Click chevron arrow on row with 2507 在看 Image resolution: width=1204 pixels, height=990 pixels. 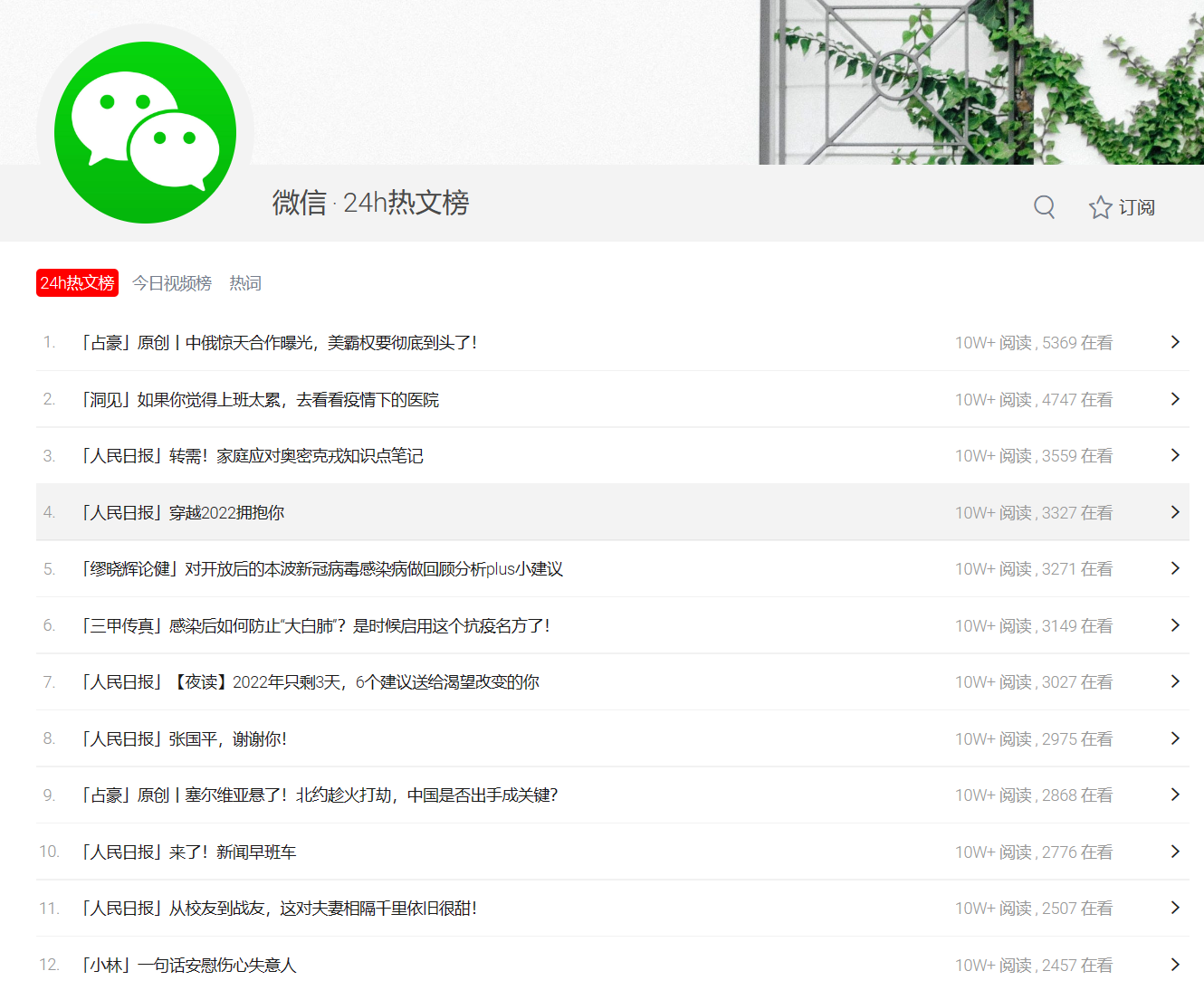coord(1175,908)
